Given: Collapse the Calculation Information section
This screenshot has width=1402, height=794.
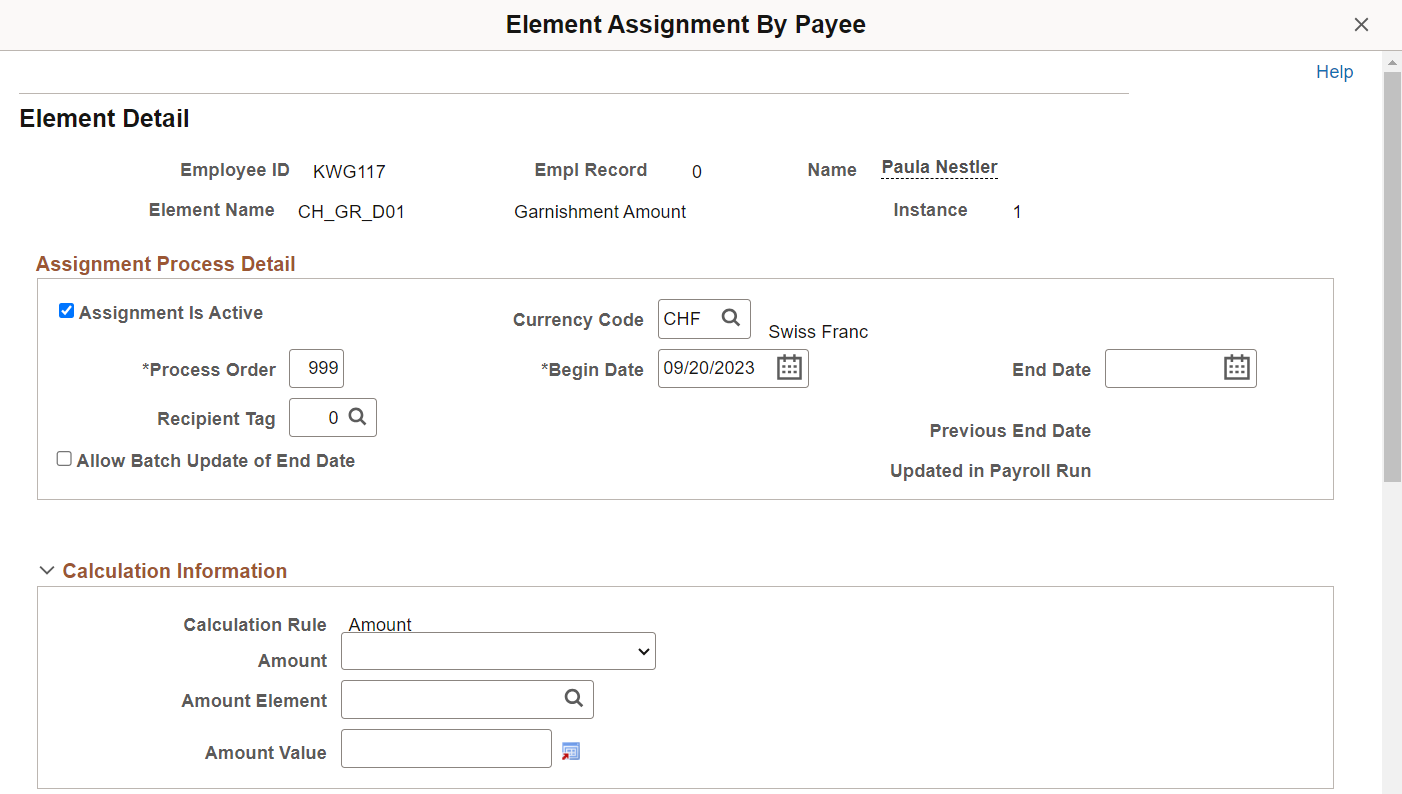Looking at the screenshot, I should coord(47,569).
